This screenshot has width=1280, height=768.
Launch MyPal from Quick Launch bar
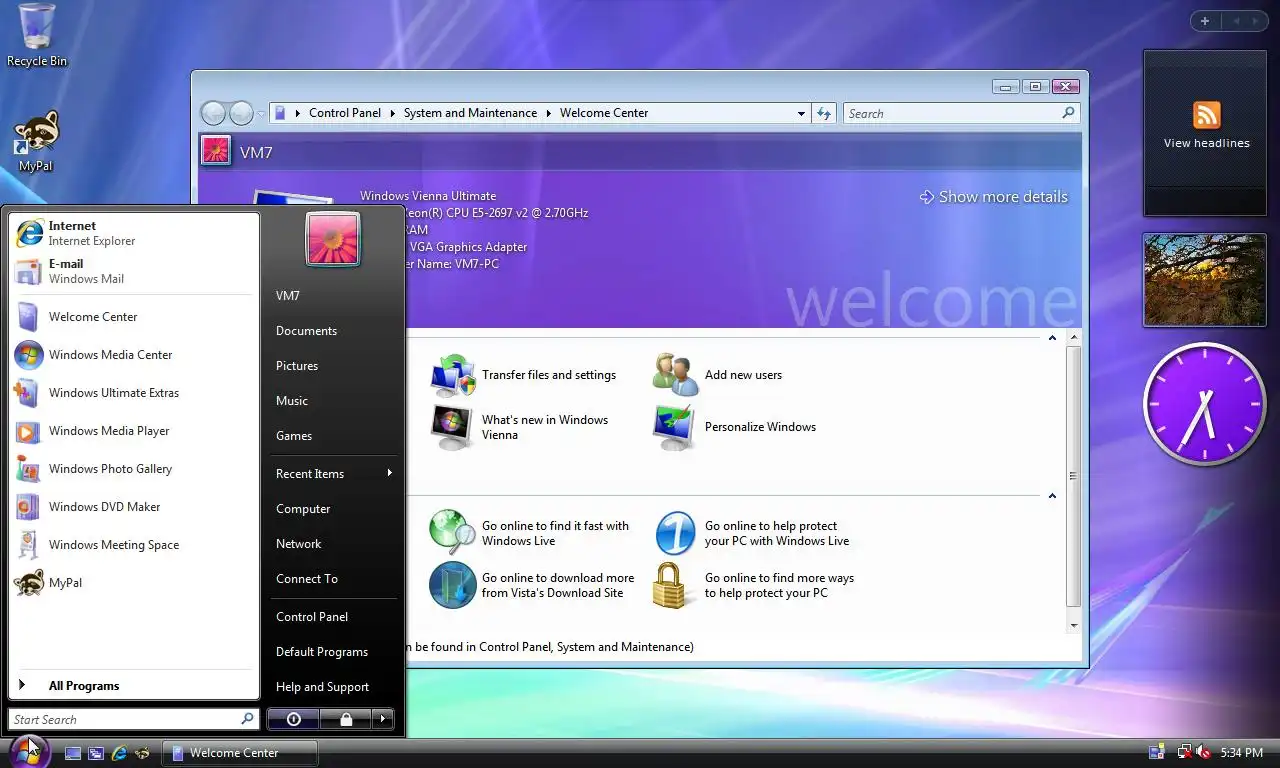(x=142, y=753)
